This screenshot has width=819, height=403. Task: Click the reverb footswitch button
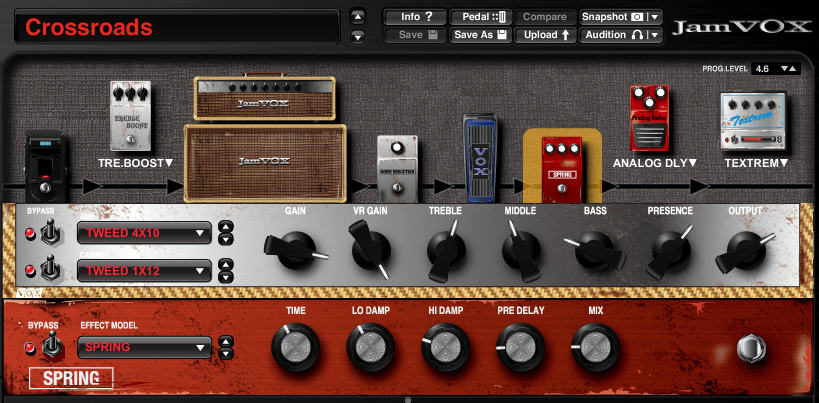pos(751,348)
